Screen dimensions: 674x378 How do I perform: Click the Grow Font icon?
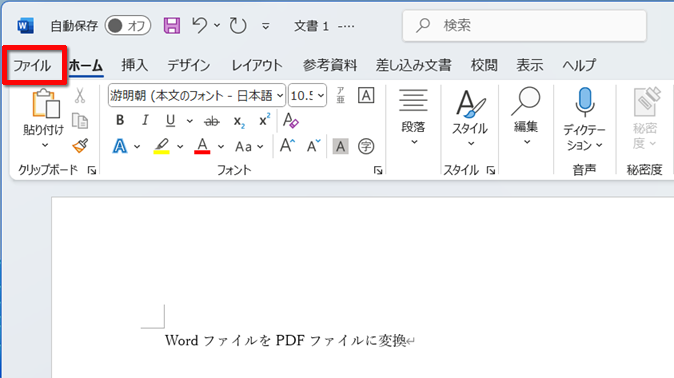[x=287, y=146]
